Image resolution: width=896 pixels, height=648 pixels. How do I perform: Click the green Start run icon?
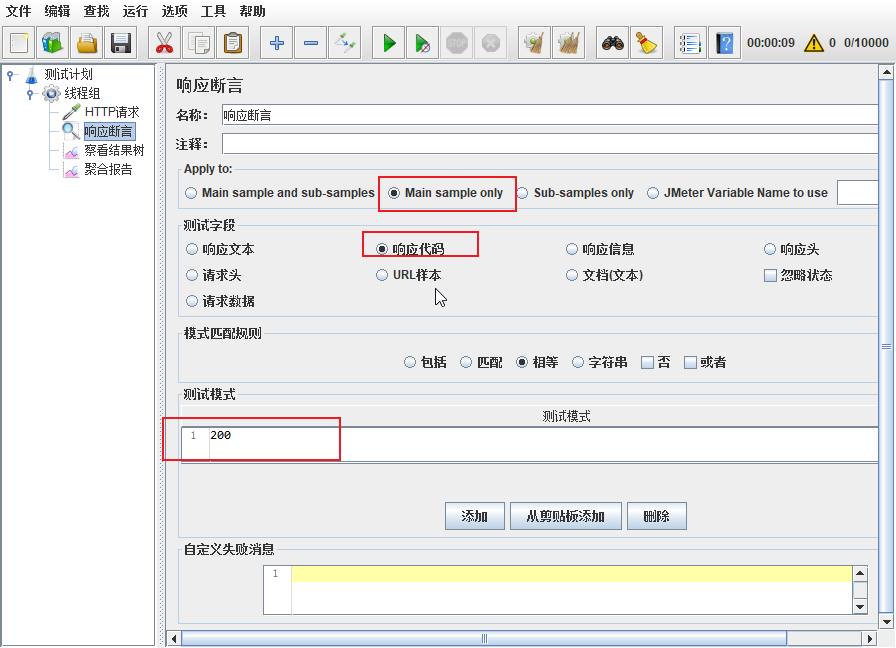[390, 43]
